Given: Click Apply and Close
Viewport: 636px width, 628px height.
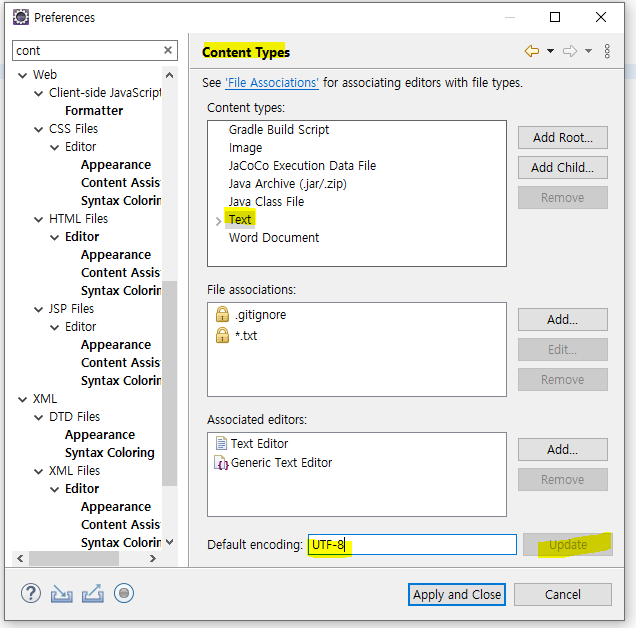Looking at the screenshot, I should (457, 594).
